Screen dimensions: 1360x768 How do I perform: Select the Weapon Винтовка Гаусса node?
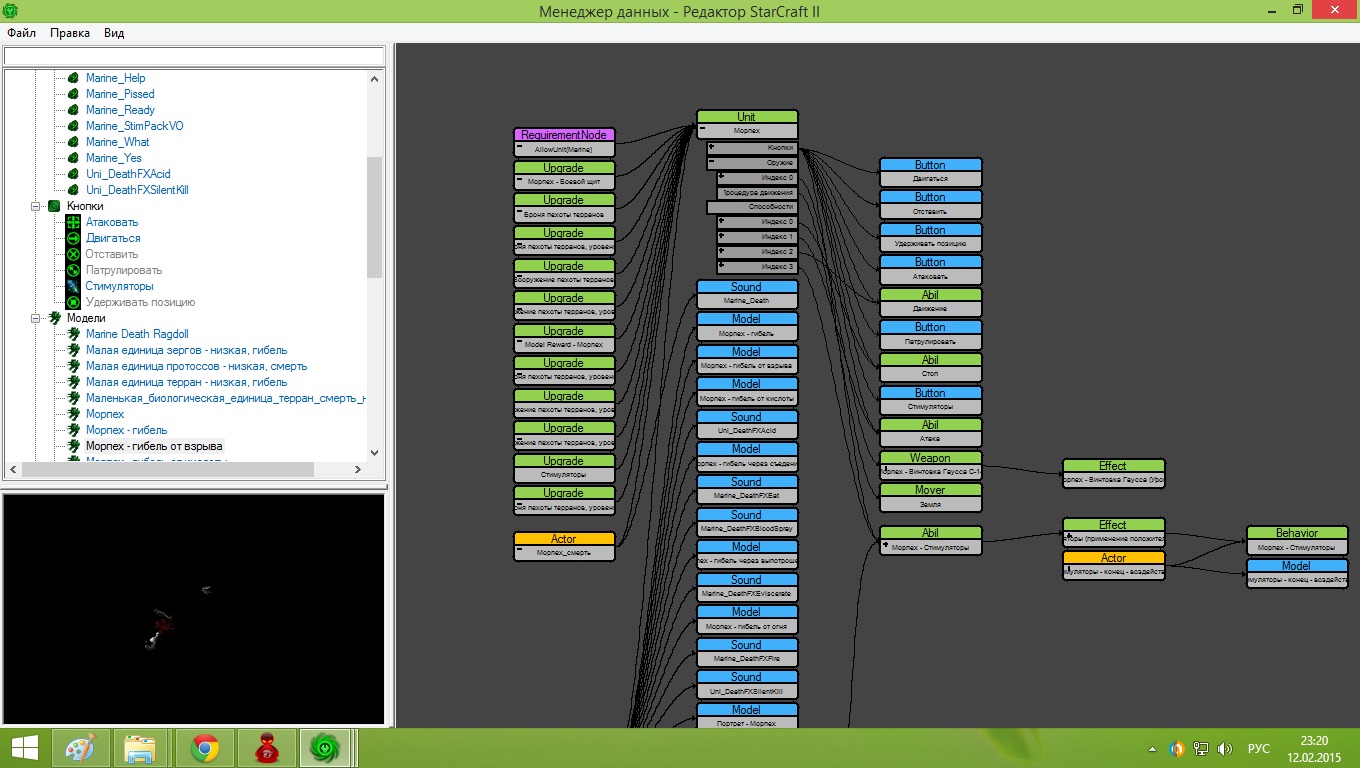930,465
